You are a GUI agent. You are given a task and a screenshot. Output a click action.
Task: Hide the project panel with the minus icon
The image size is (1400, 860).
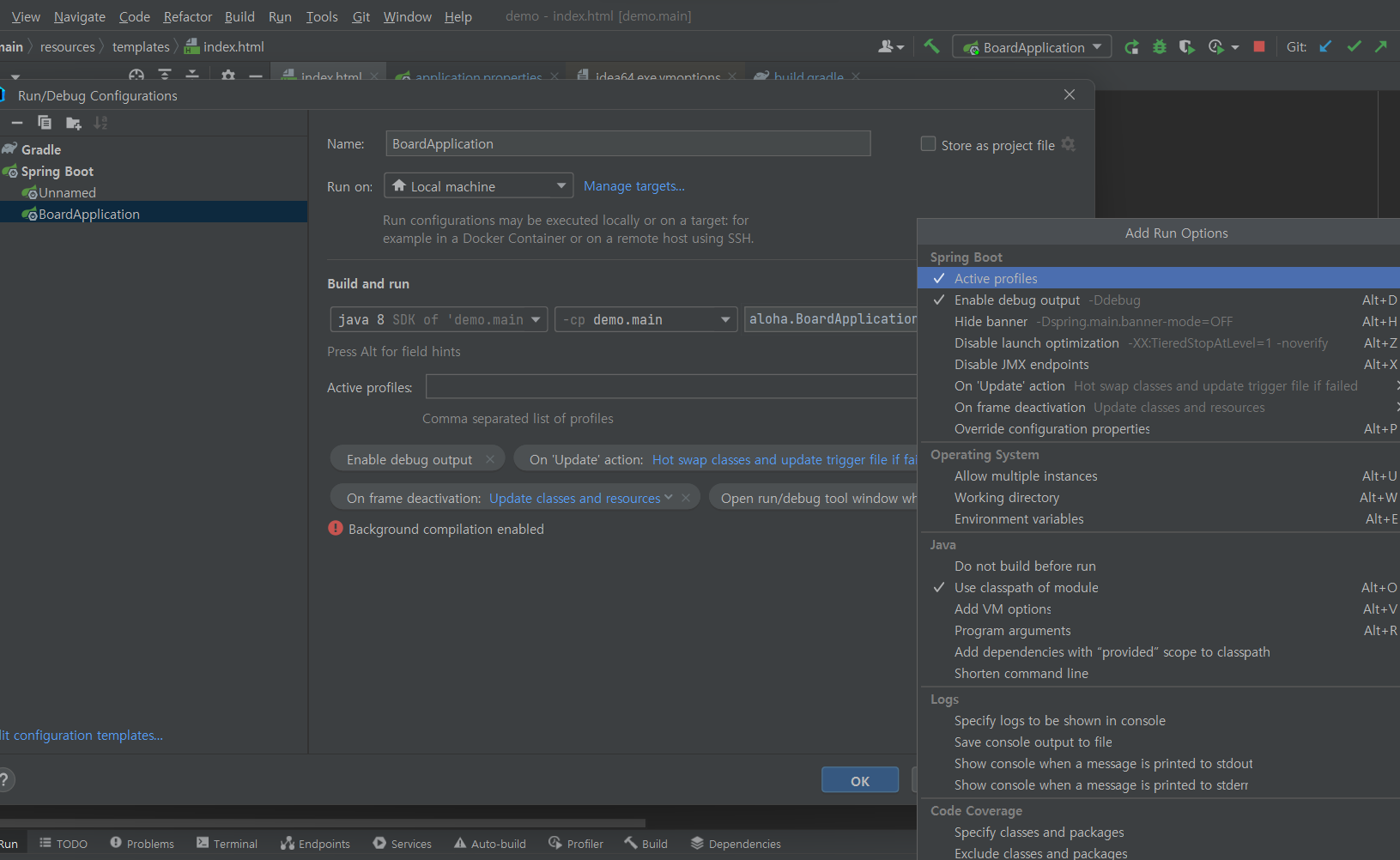coord(255,76)
